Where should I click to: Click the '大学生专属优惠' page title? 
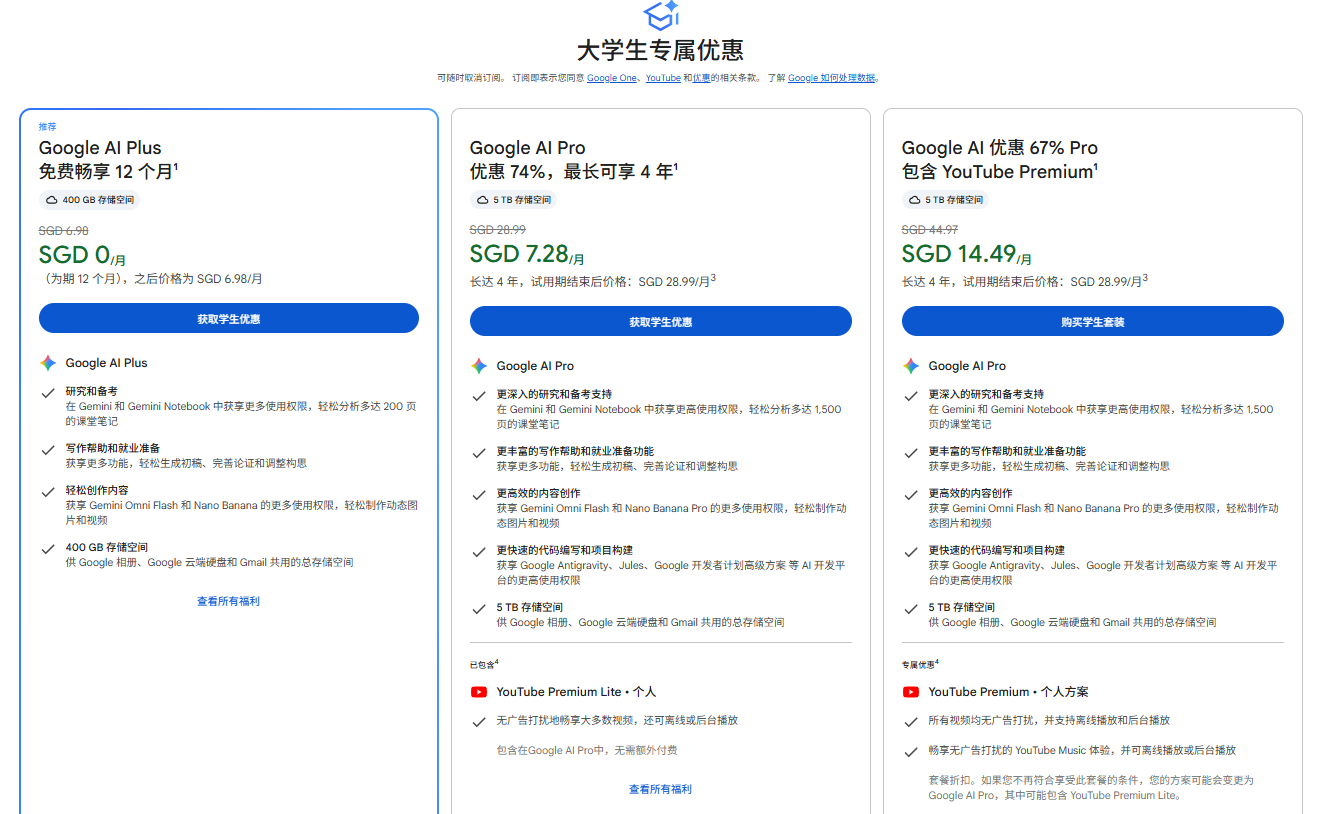[661, 50]
